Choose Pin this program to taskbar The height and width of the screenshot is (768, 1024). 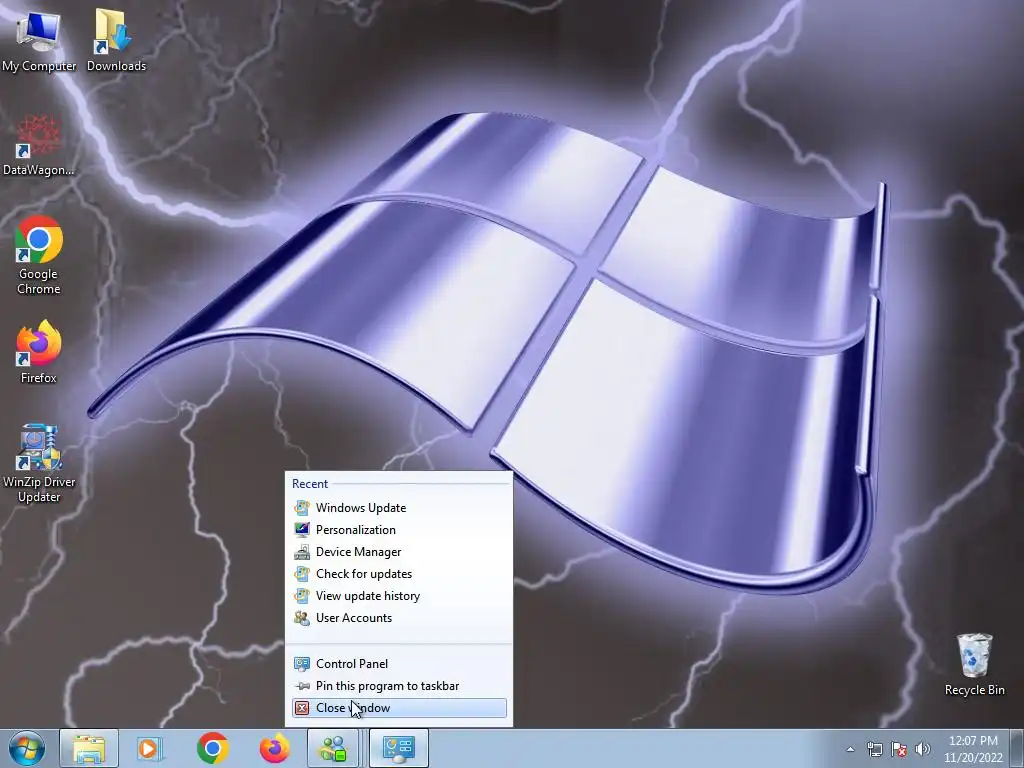click(x=399, y=686)
